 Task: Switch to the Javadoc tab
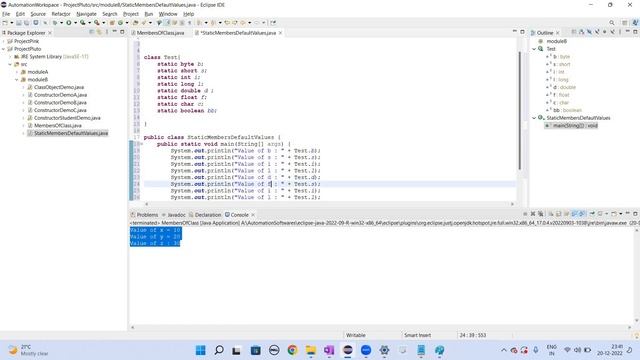tap(174, 215)
